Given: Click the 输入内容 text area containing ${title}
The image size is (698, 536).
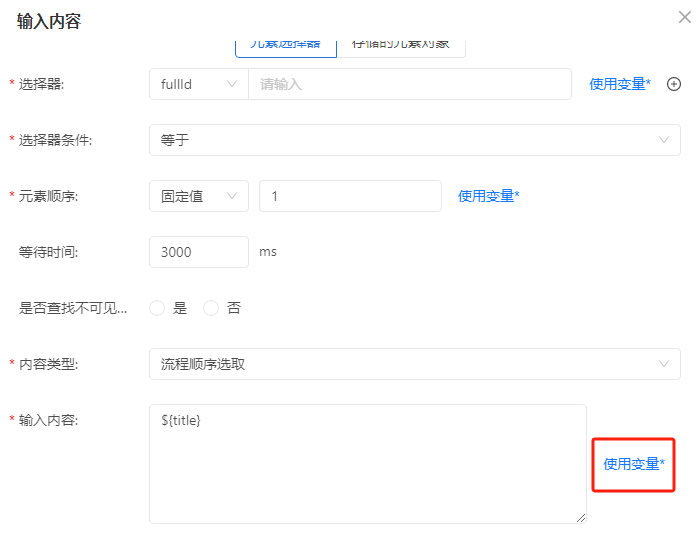Looking at the screenshot, I should [x=367, y=463].
